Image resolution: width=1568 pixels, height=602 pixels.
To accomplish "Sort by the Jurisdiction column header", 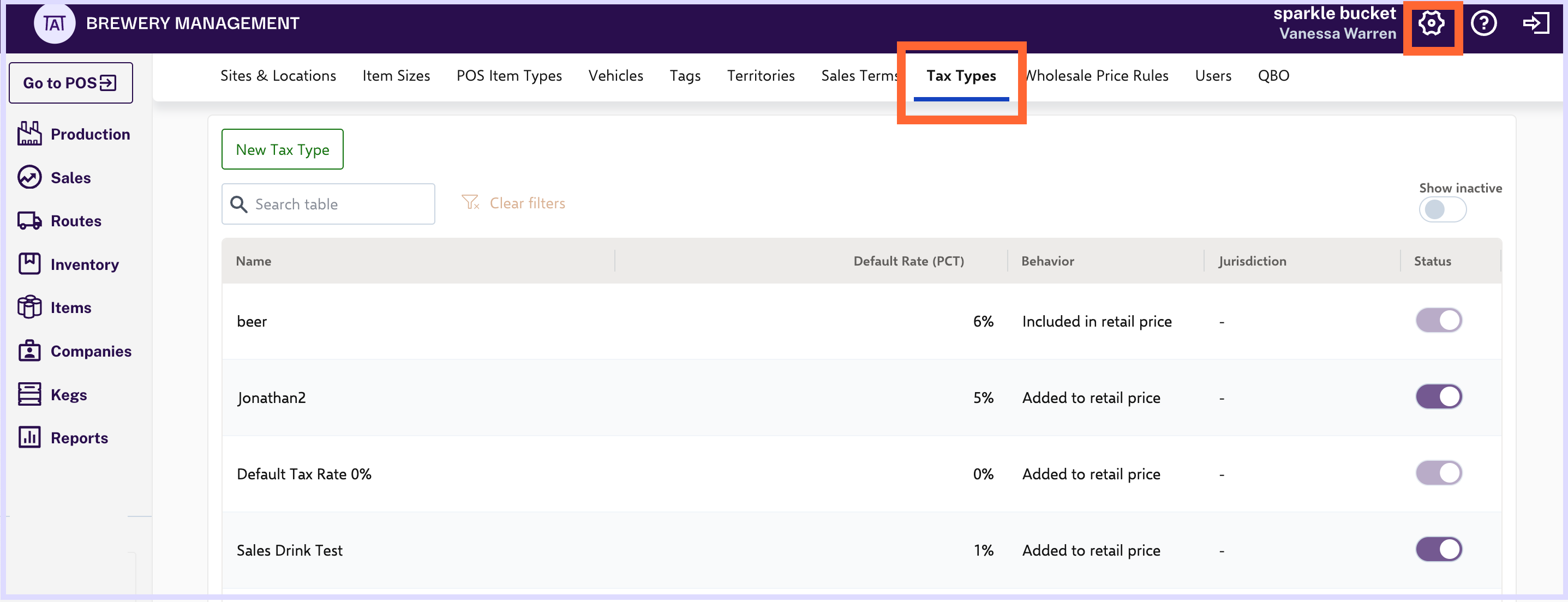I will (x=1252, y=261).
